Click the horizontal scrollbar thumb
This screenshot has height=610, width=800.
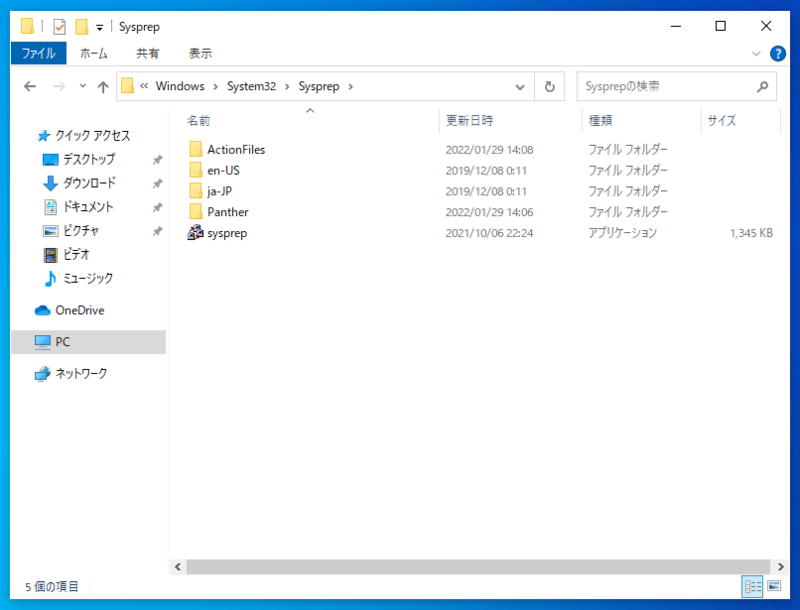pos(478,567)
